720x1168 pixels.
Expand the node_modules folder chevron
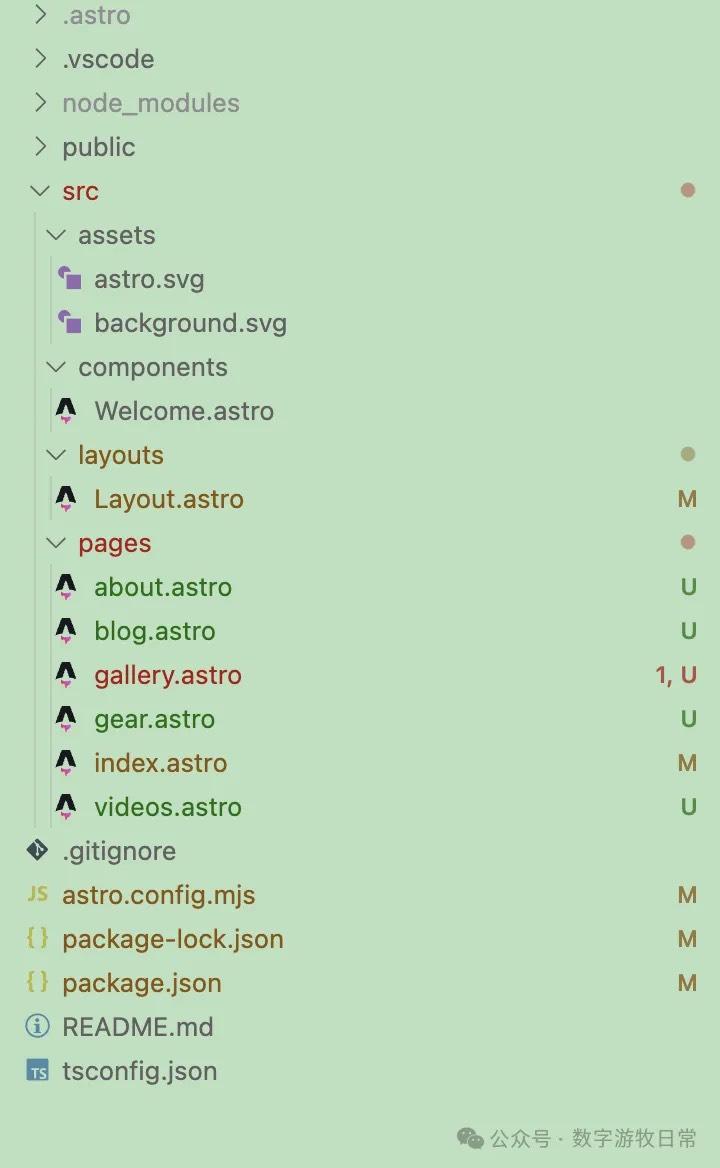pyautogui.click(x=40, y=103)
